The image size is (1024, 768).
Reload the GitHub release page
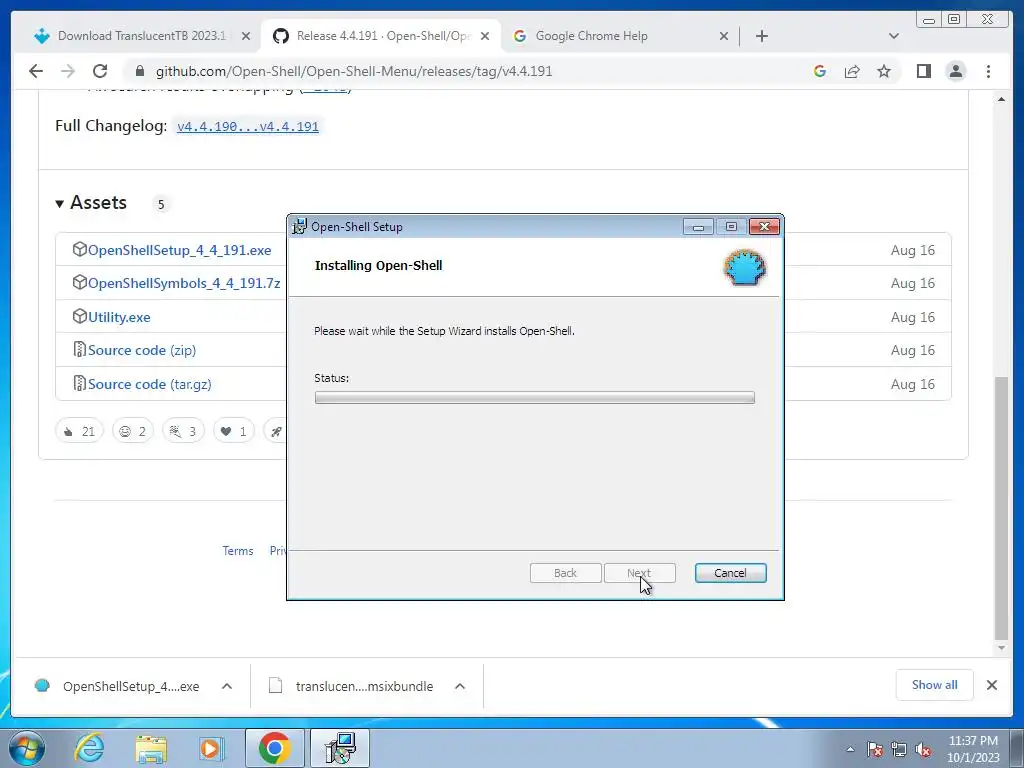(x=100, y=71)
